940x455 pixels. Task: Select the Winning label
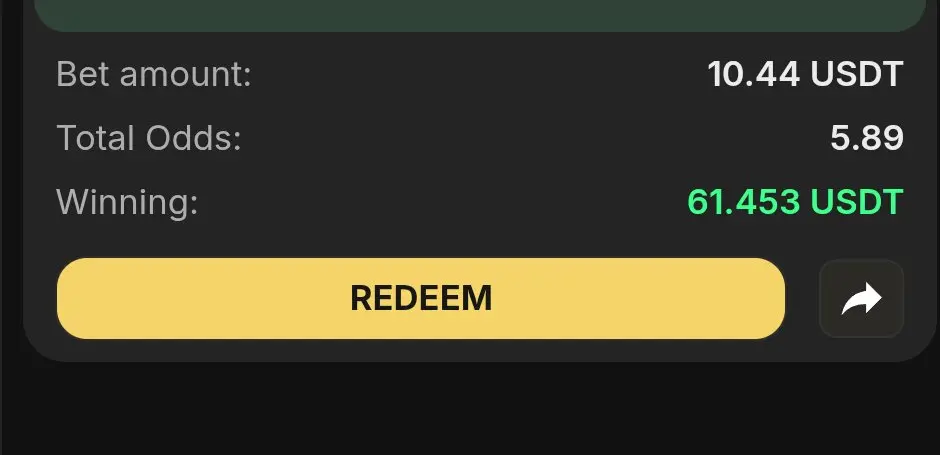coord(127,202)
